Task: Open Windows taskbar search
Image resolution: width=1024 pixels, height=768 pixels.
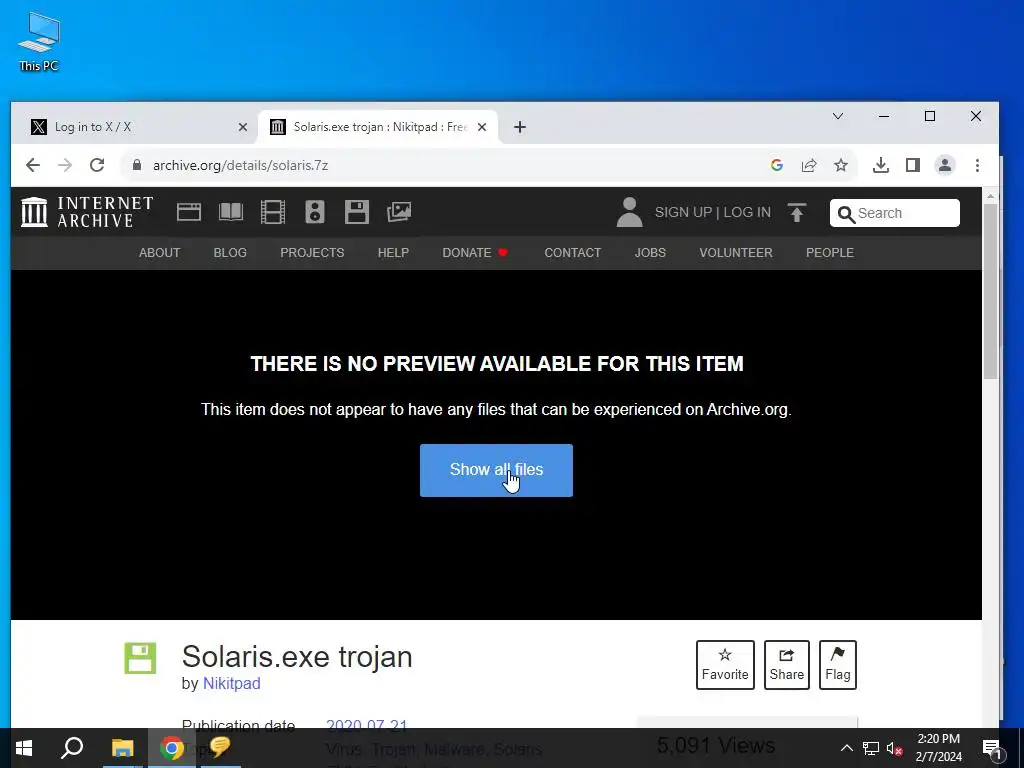Action: point(72,748)
